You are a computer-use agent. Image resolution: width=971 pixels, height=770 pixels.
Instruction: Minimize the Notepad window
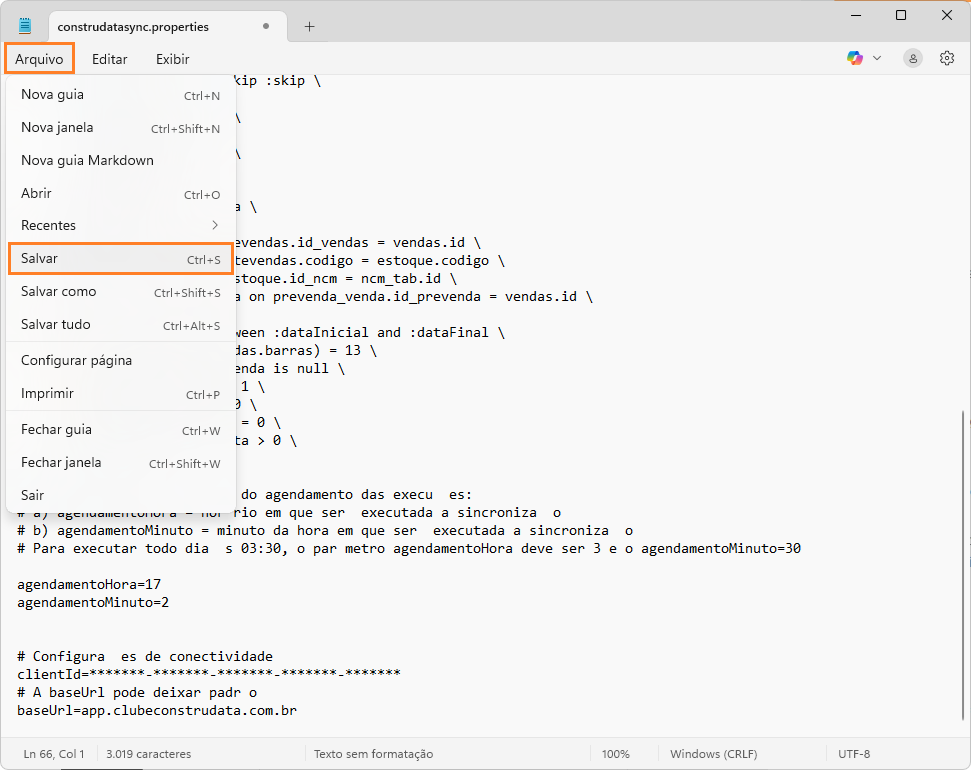tap(856, 15)
